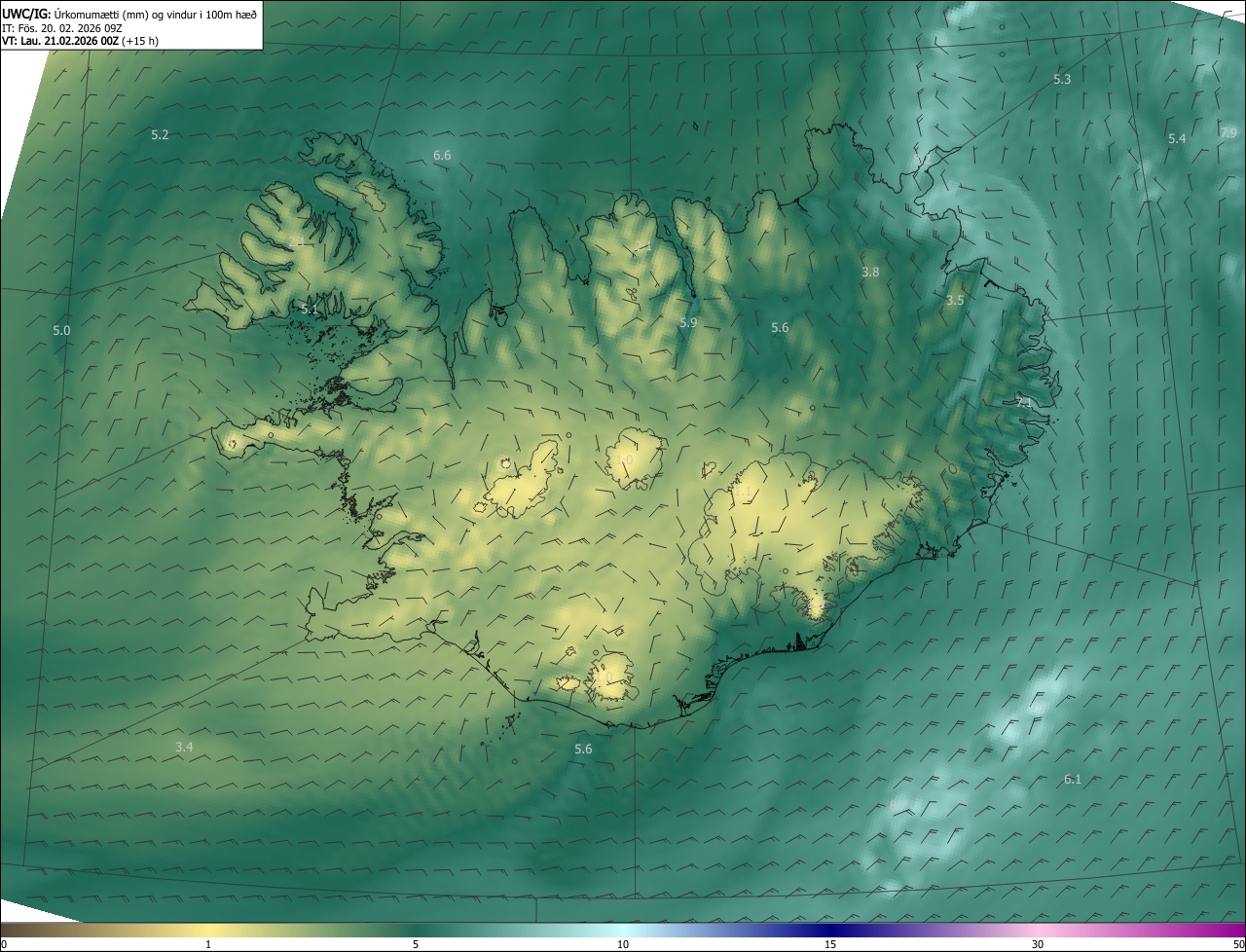The image size is (1246, 952).
Task: Click the 7.1 value label on the east coast
Action: pyautogui.click(x=1024, y=402)
